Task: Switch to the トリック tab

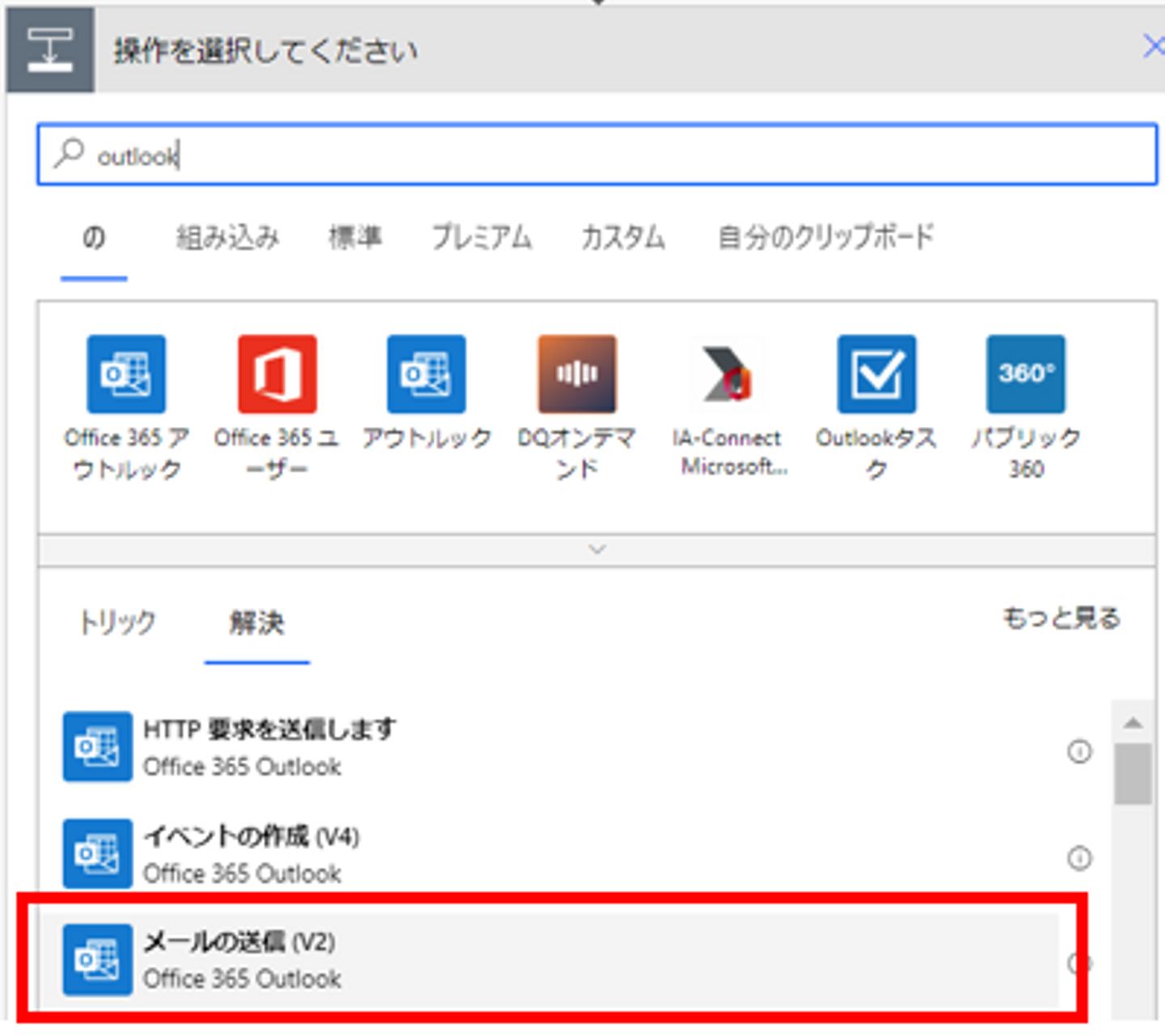Action: tap(117, 622)
